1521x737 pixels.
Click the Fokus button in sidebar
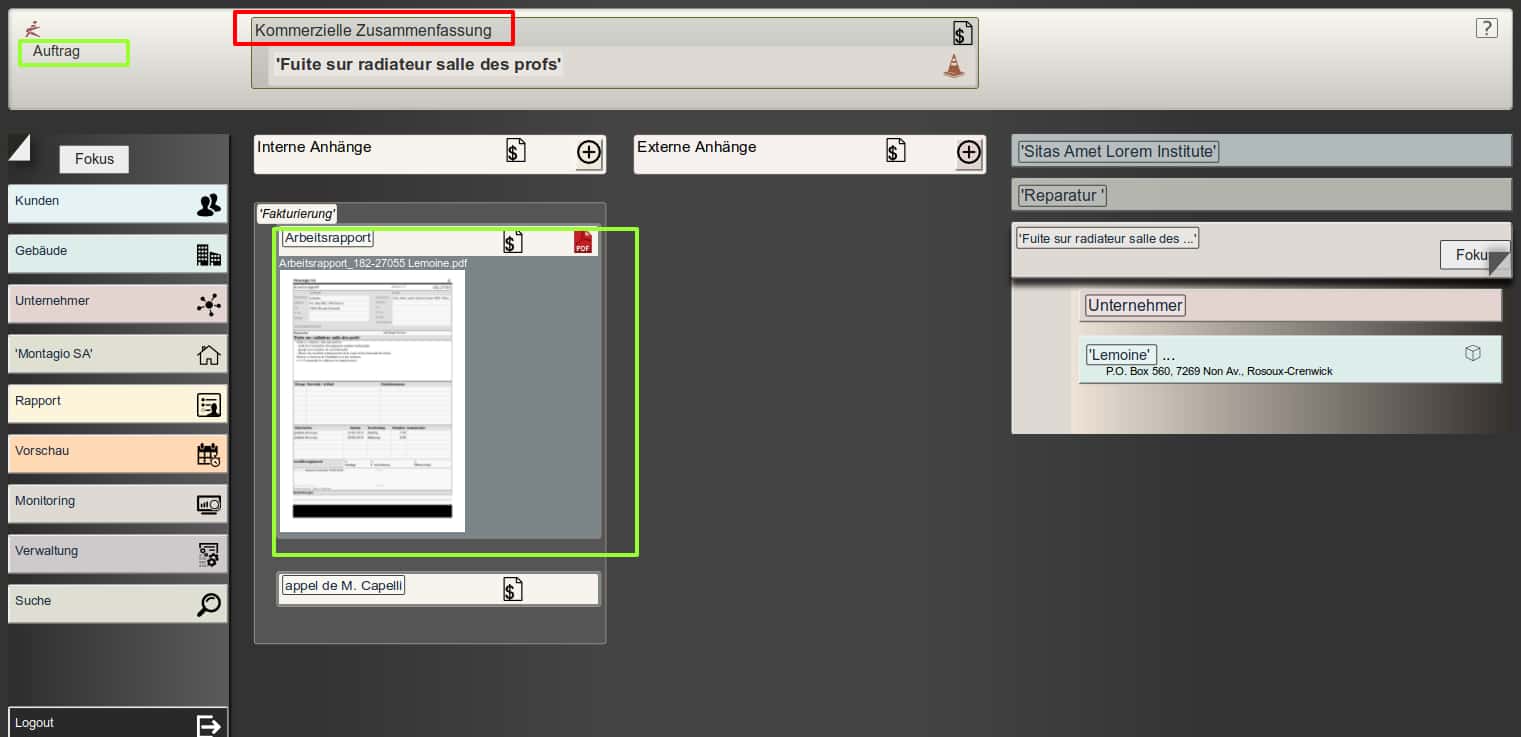click(x=94, y=159)
